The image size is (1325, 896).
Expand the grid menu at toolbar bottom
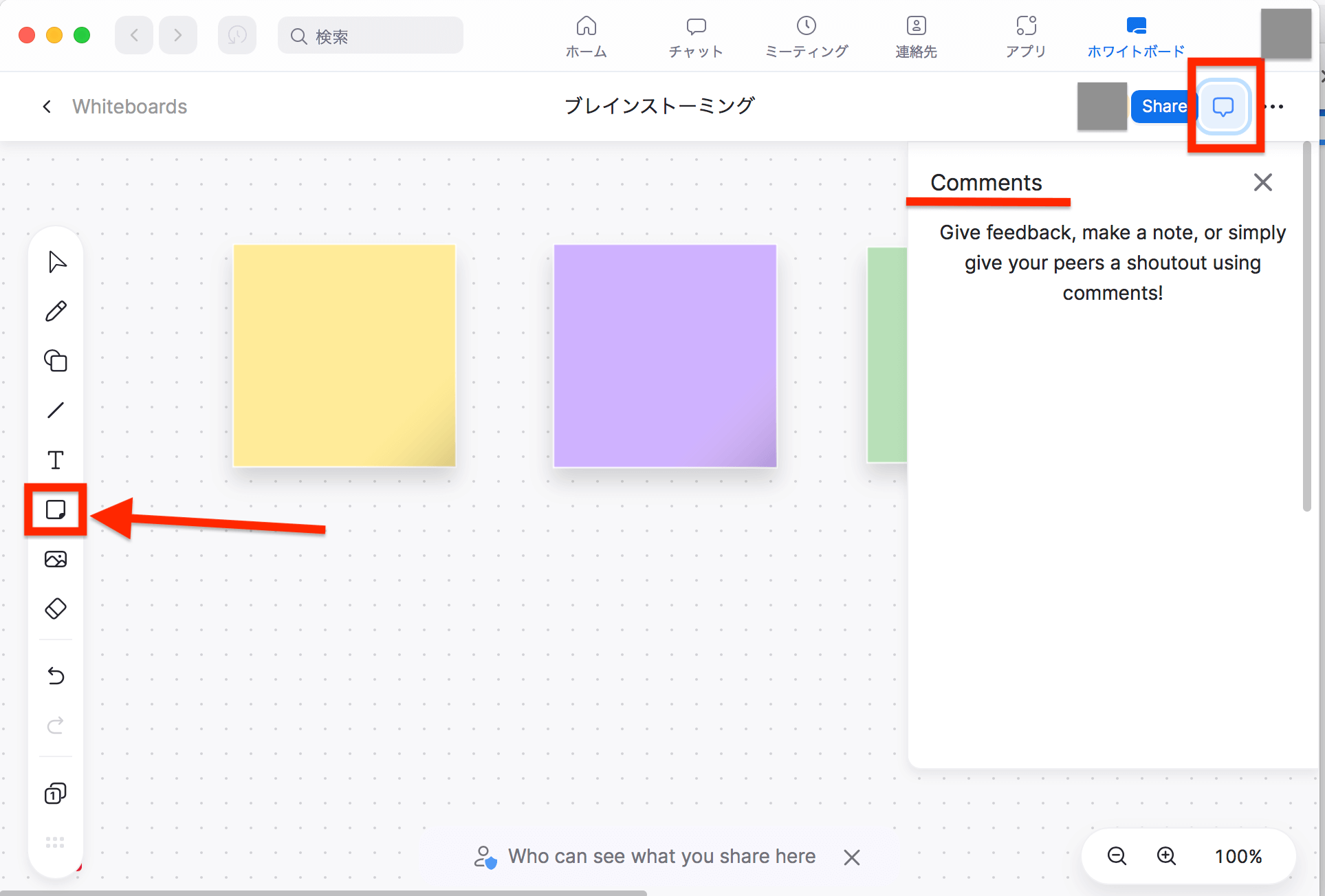click(x=55, y=842)
